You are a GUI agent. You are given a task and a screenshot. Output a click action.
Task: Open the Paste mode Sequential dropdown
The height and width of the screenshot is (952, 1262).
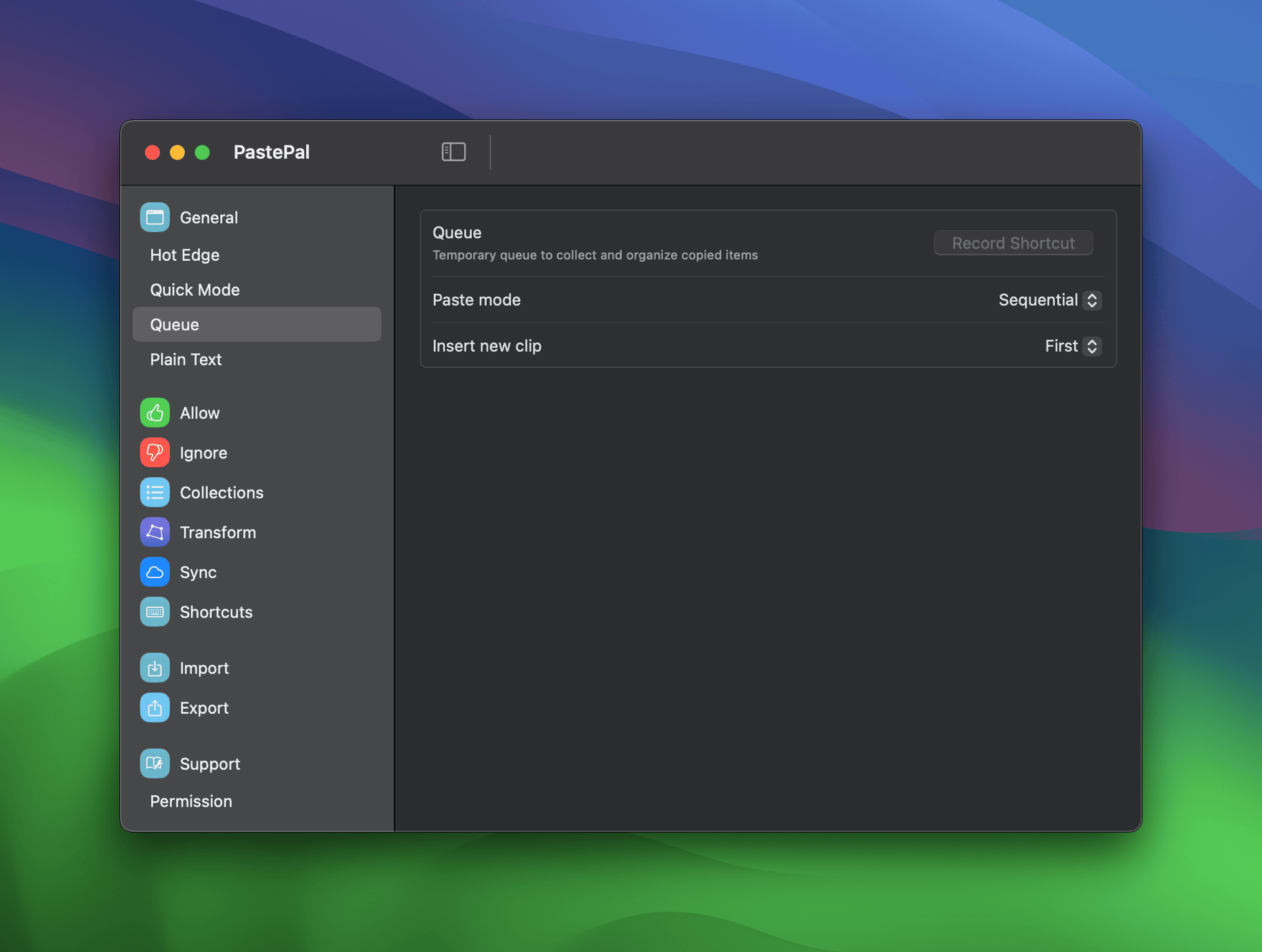coord(1050,300)
